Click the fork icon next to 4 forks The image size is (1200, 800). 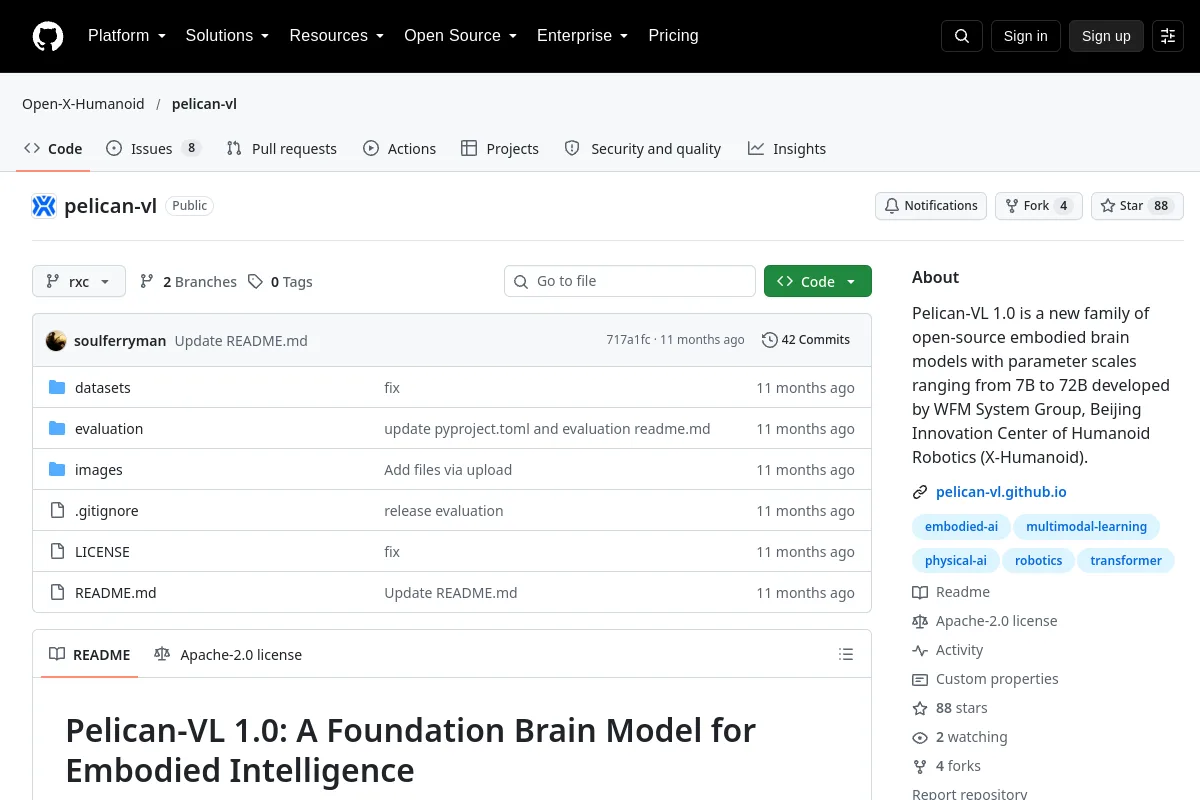tap(920, 766)
